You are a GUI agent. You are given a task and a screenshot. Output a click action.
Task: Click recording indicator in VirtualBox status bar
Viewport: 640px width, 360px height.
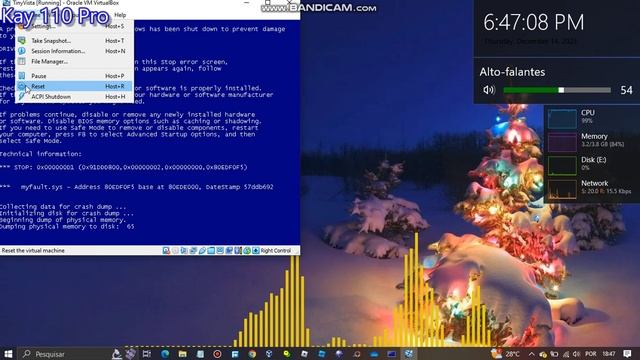tap(229, 250)
